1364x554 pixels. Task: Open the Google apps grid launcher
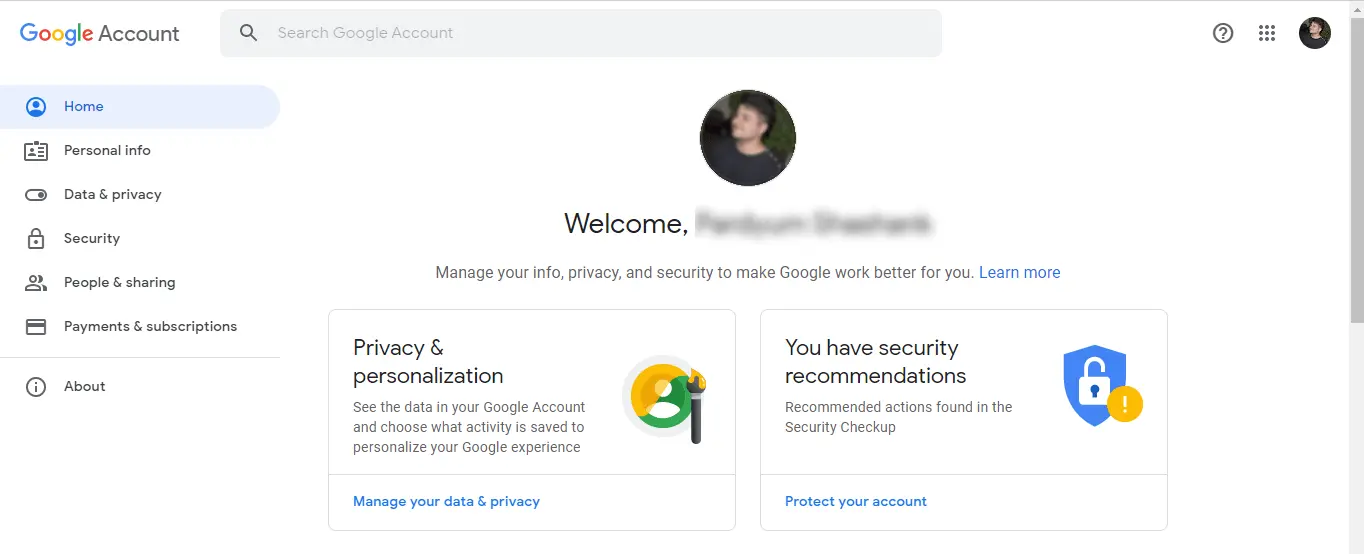(1267, 33)
